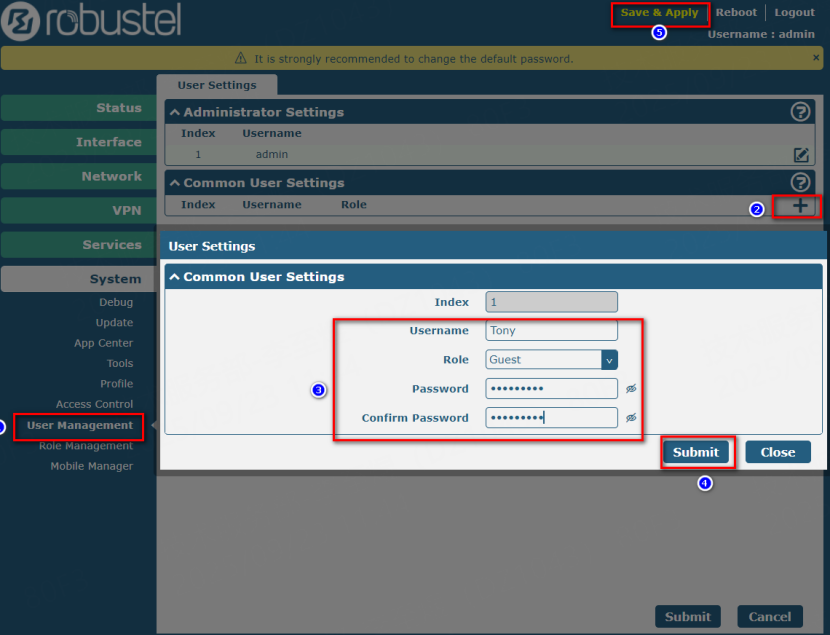Screen dimensions: 830x635
Task: Dismiss the default password warning banner
Action: 816,58
